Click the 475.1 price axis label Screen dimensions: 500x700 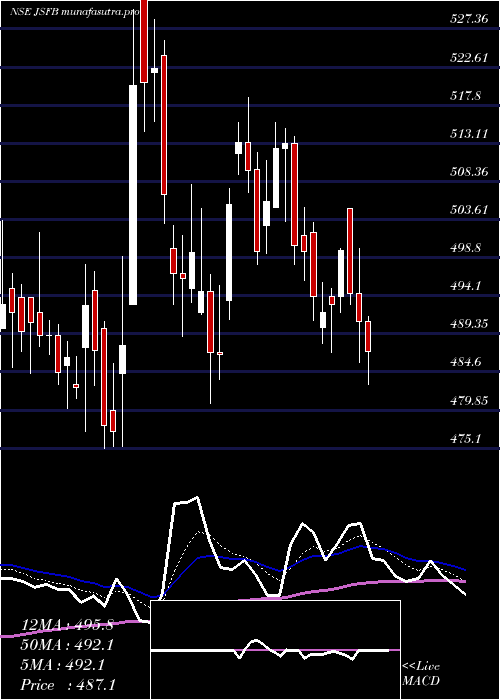coord(466,438)
